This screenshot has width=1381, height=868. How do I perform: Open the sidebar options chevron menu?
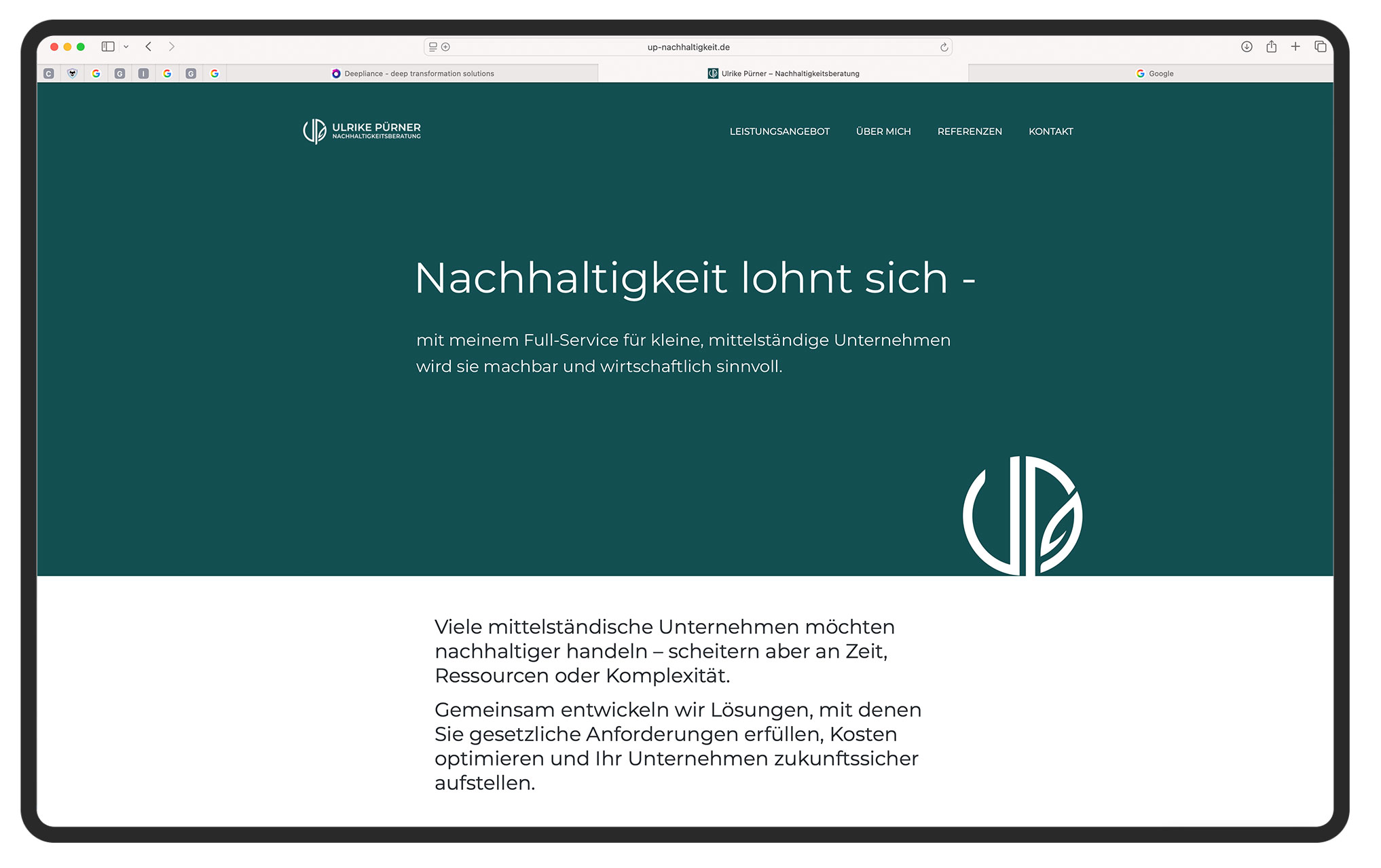pos(124,47)
